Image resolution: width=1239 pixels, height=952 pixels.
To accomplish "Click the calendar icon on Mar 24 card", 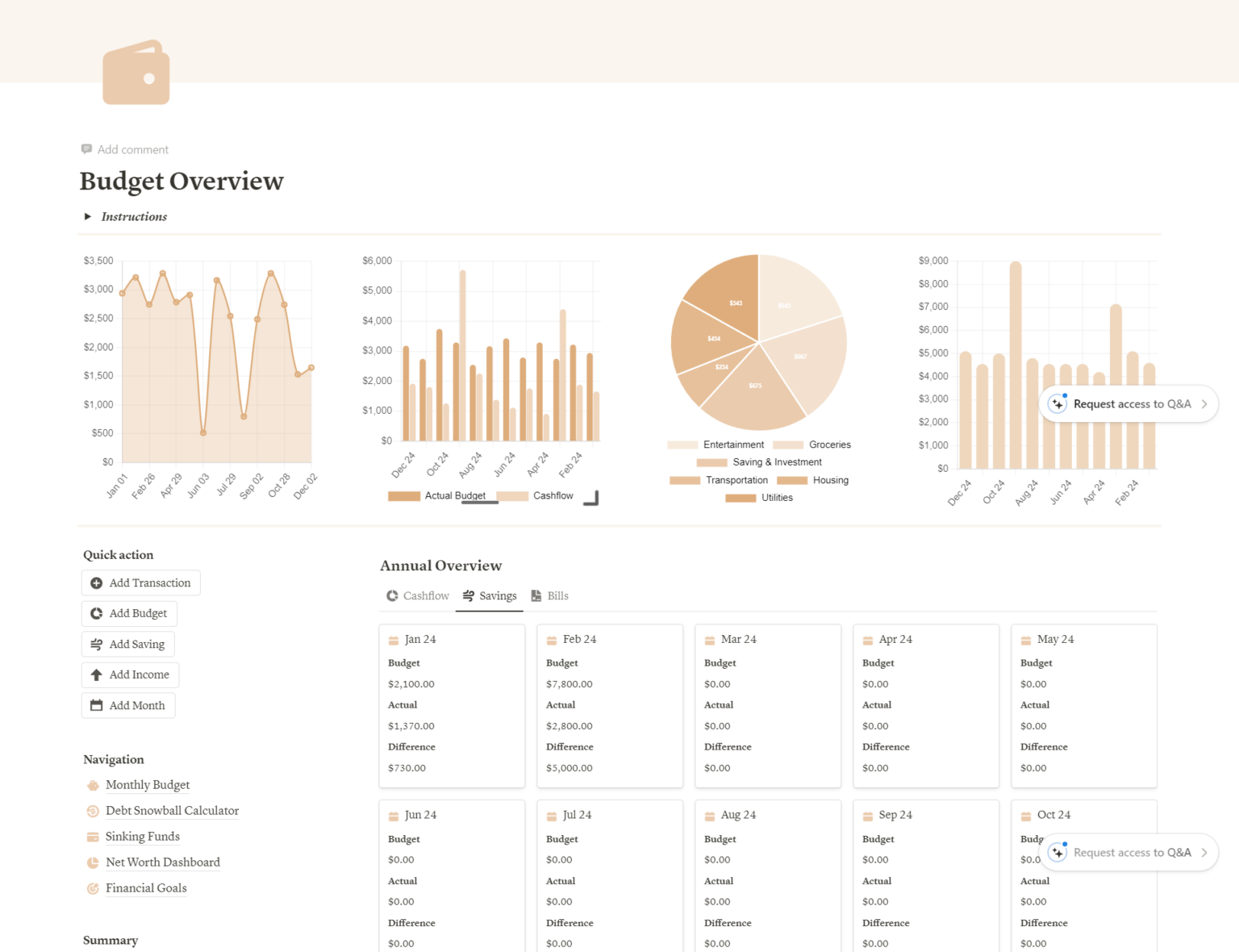I will [710, 640].
